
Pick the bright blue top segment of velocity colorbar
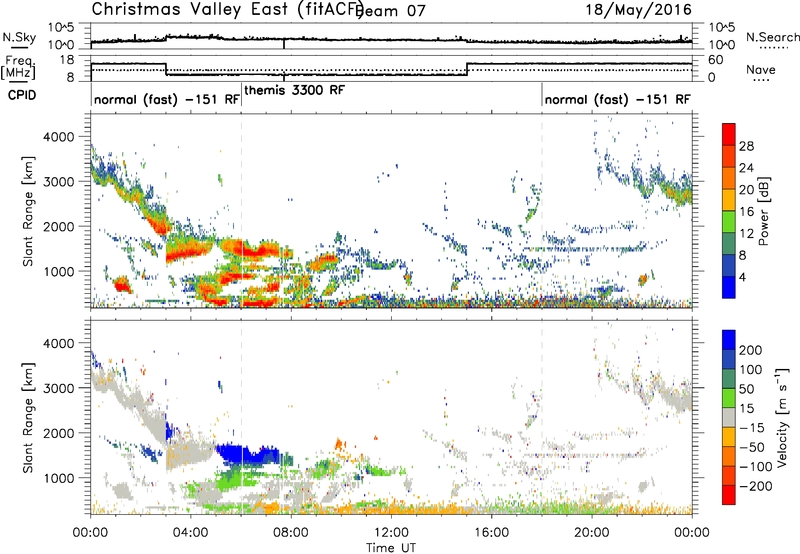[x=729, y=340]
